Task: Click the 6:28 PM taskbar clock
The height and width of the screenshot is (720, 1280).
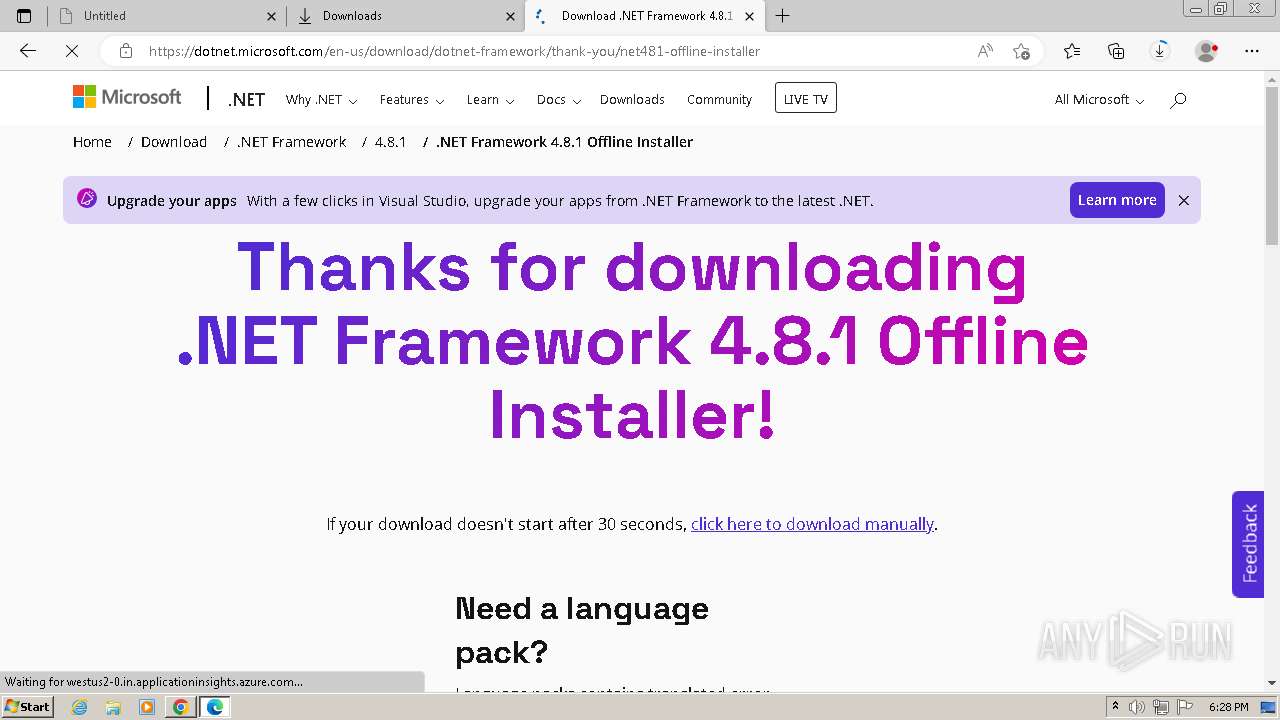Action: (1229, 707)
